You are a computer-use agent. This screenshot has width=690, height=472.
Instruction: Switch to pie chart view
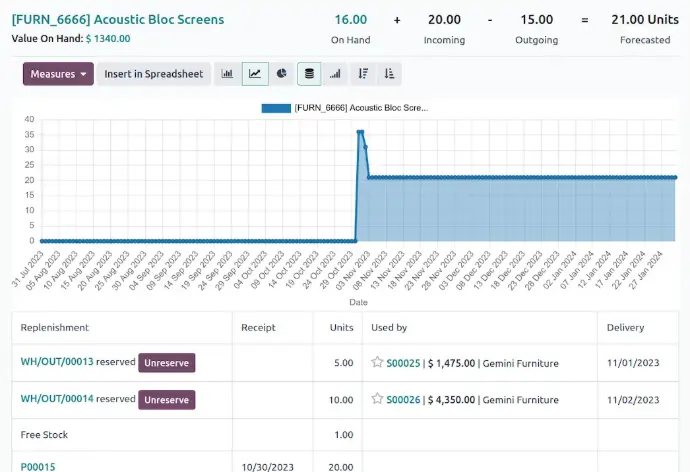[x=282, y=74]
